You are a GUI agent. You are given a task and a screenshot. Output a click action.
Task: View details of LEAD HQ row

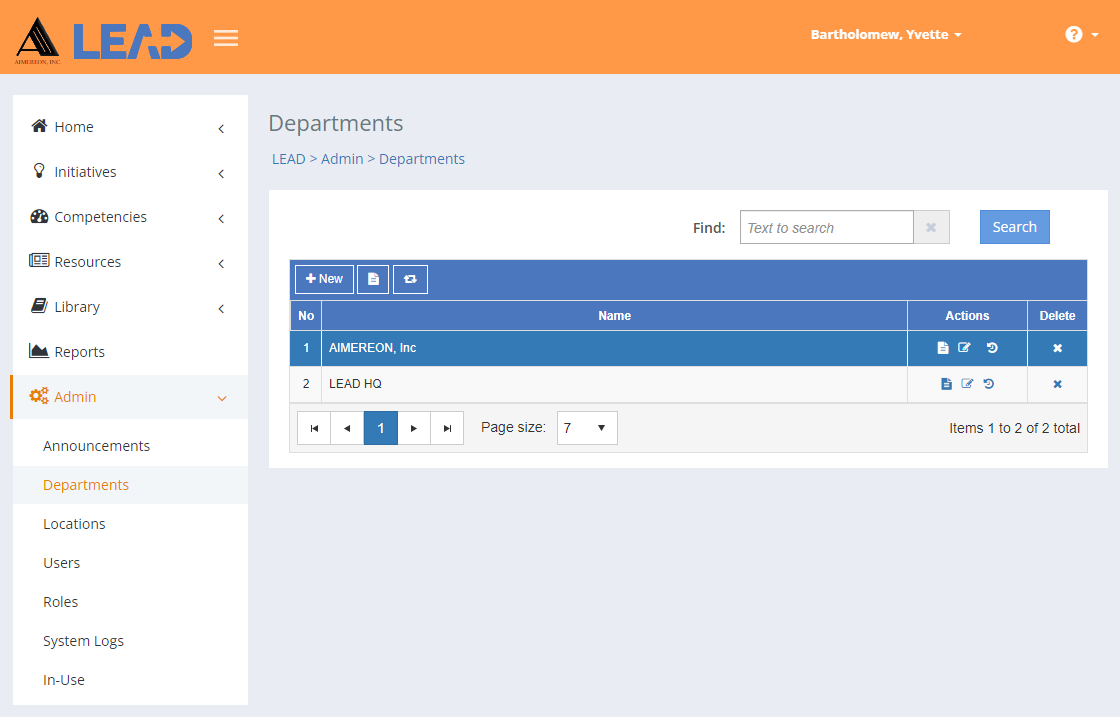pyautogui.click(x=946, y=384)
